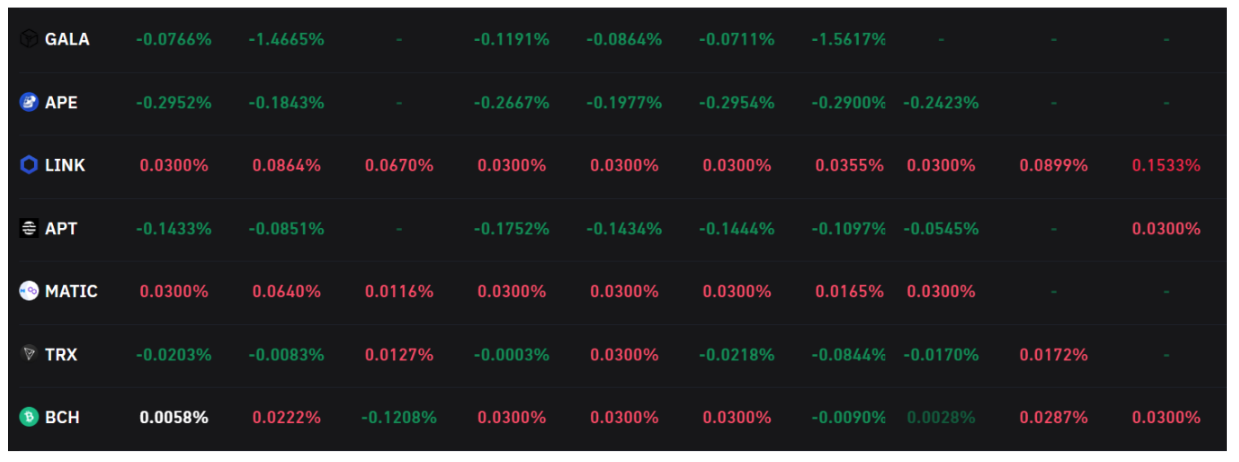Viewport: 1239px width, 462px height.
Task: Click the LINK hexagon icon
Action: [29, 165]
